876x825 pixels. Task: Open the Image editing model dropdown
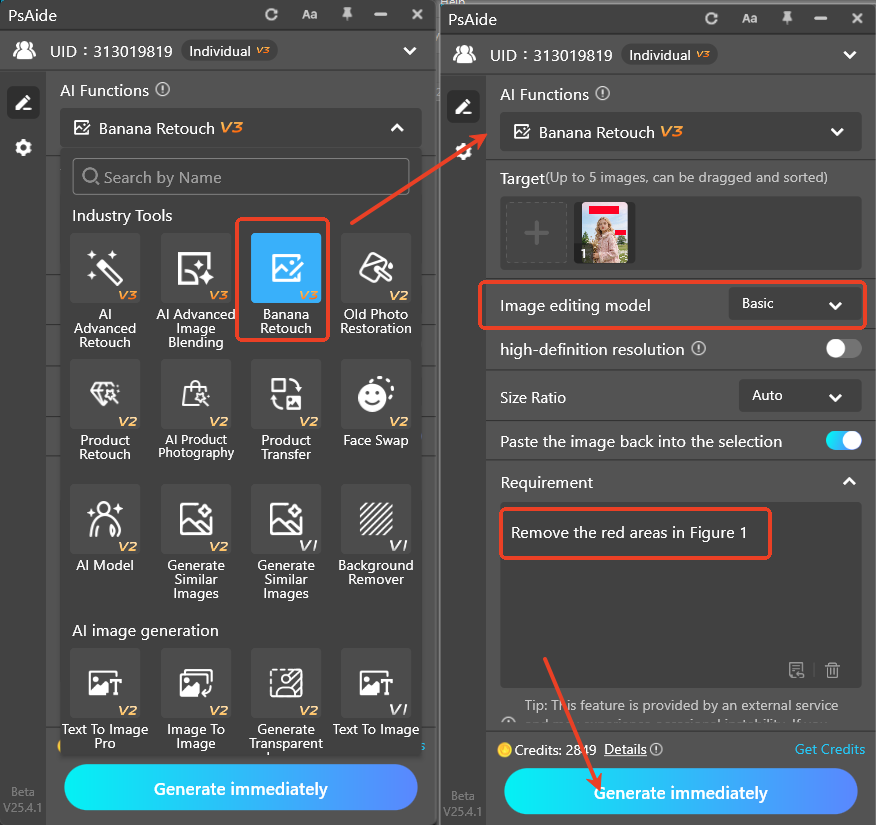pos(796,303)
